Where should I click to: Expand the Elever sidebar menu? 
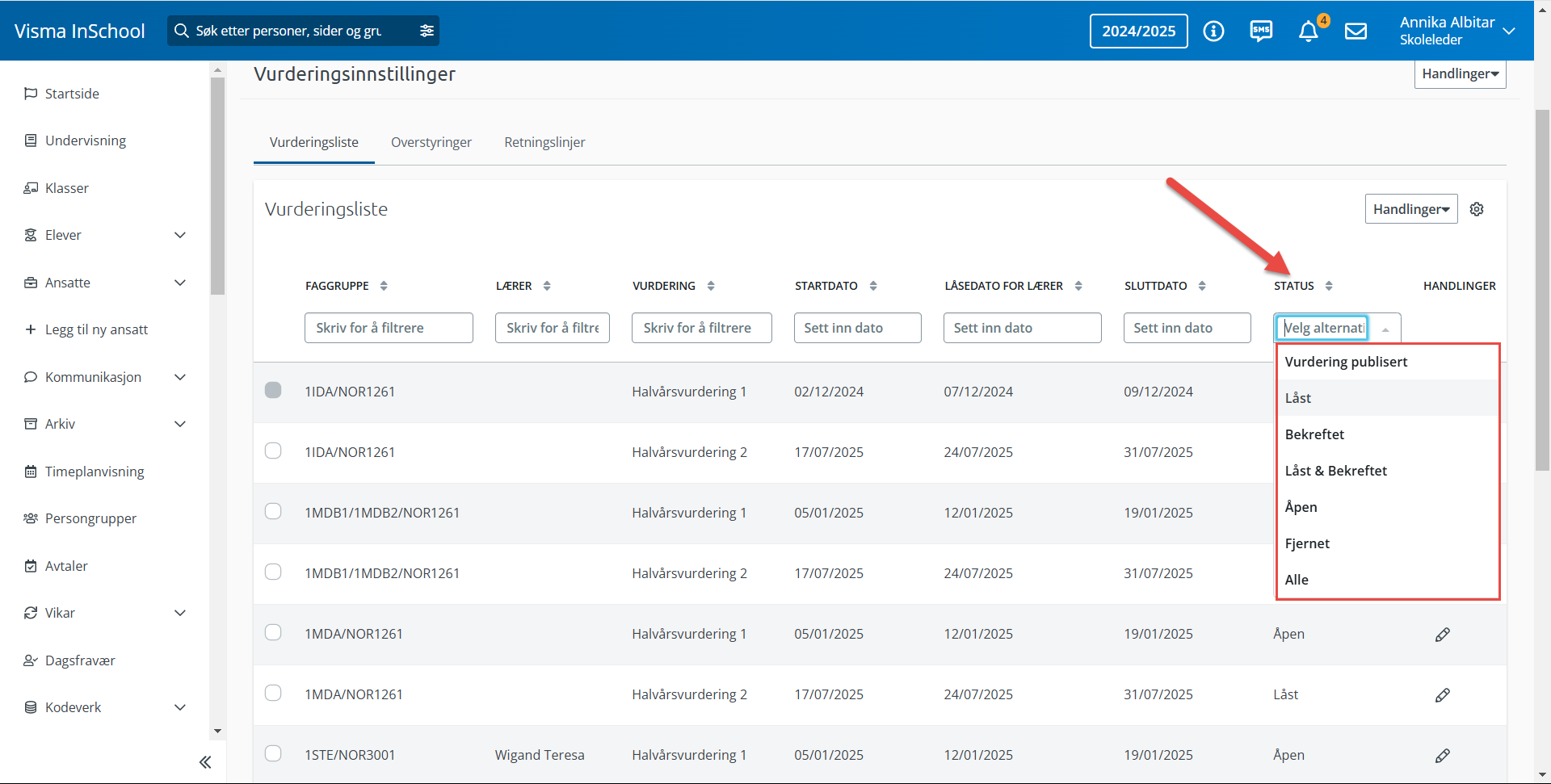coord(180,235)
